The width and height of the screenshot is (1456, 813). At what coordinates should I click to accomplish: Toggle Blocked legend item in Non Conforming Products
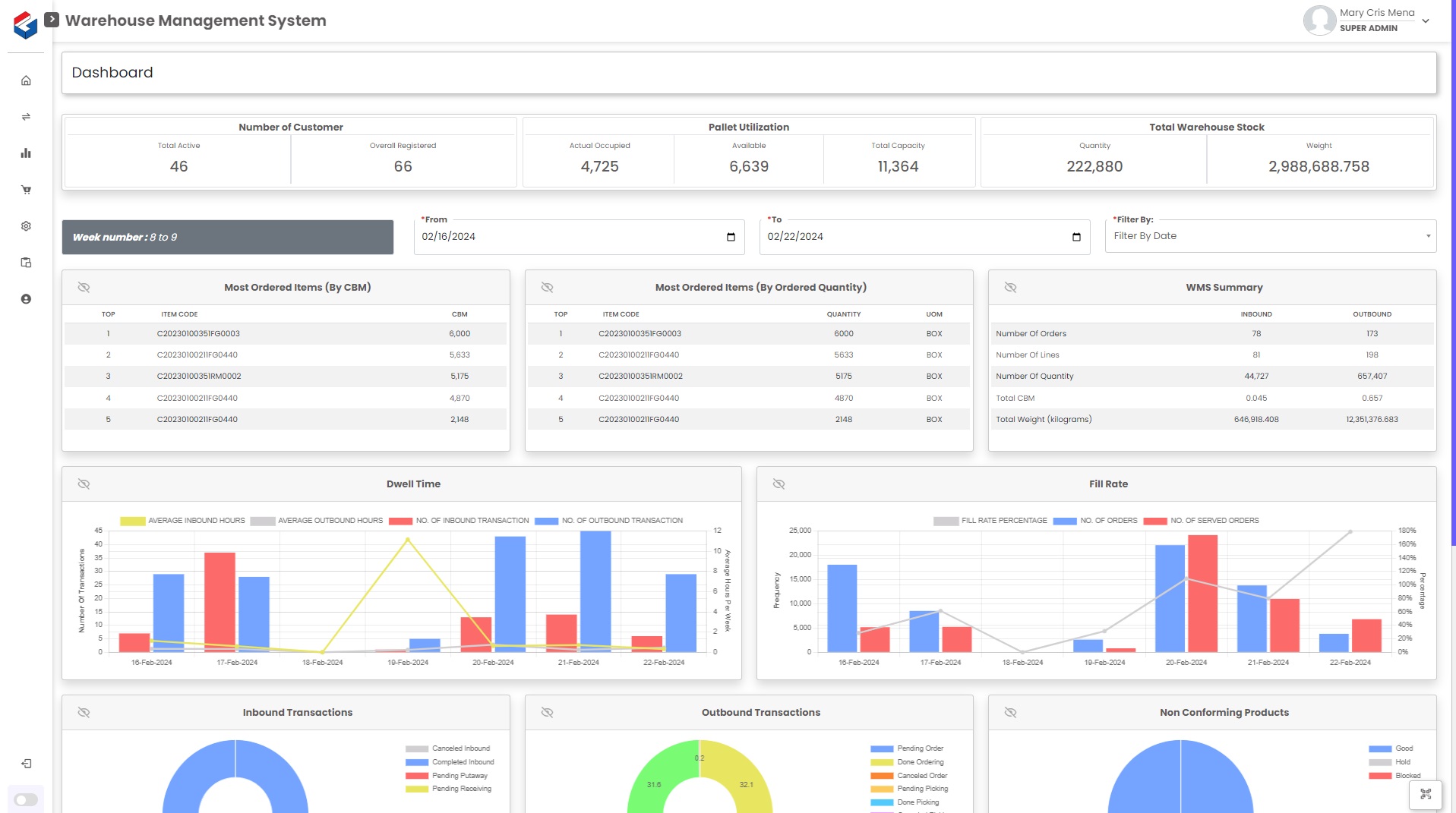click(1395, 776)
